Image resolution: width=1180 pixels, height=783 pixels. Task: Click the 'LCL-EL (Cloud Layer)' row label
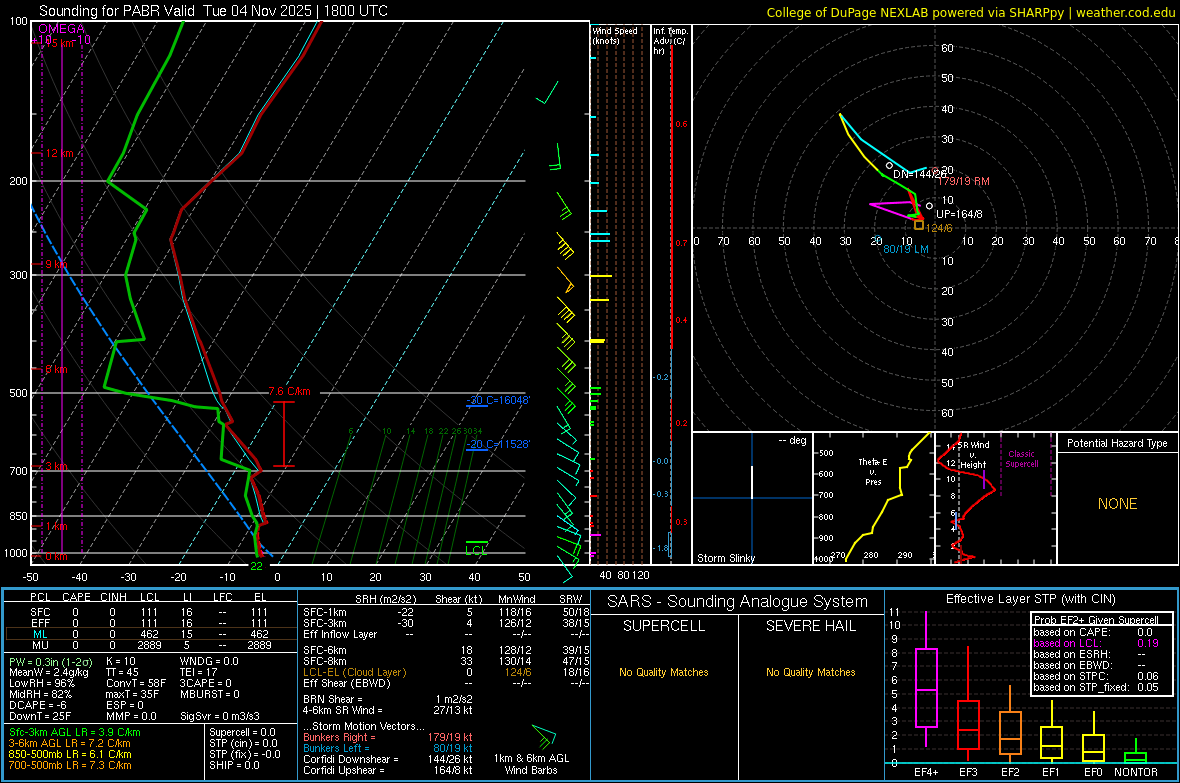354,672
